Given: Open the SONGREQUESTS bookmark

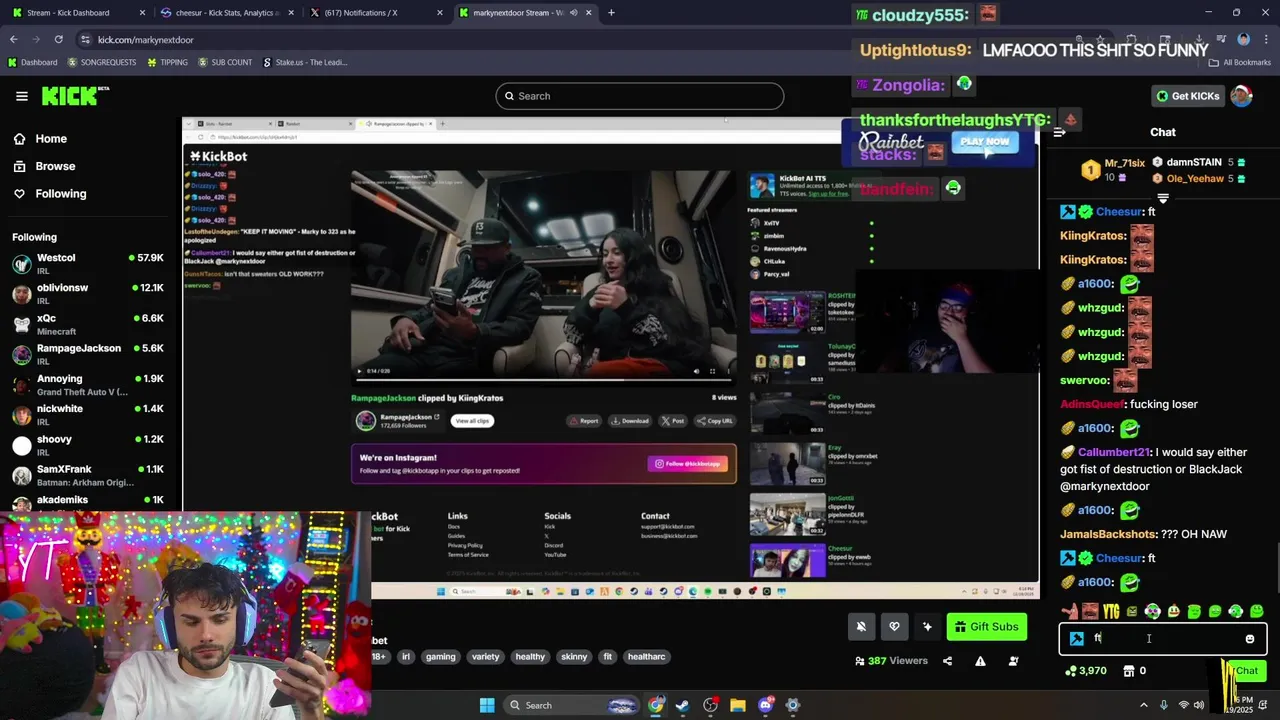Looking at the screenshot, I should tap(102, 62).
